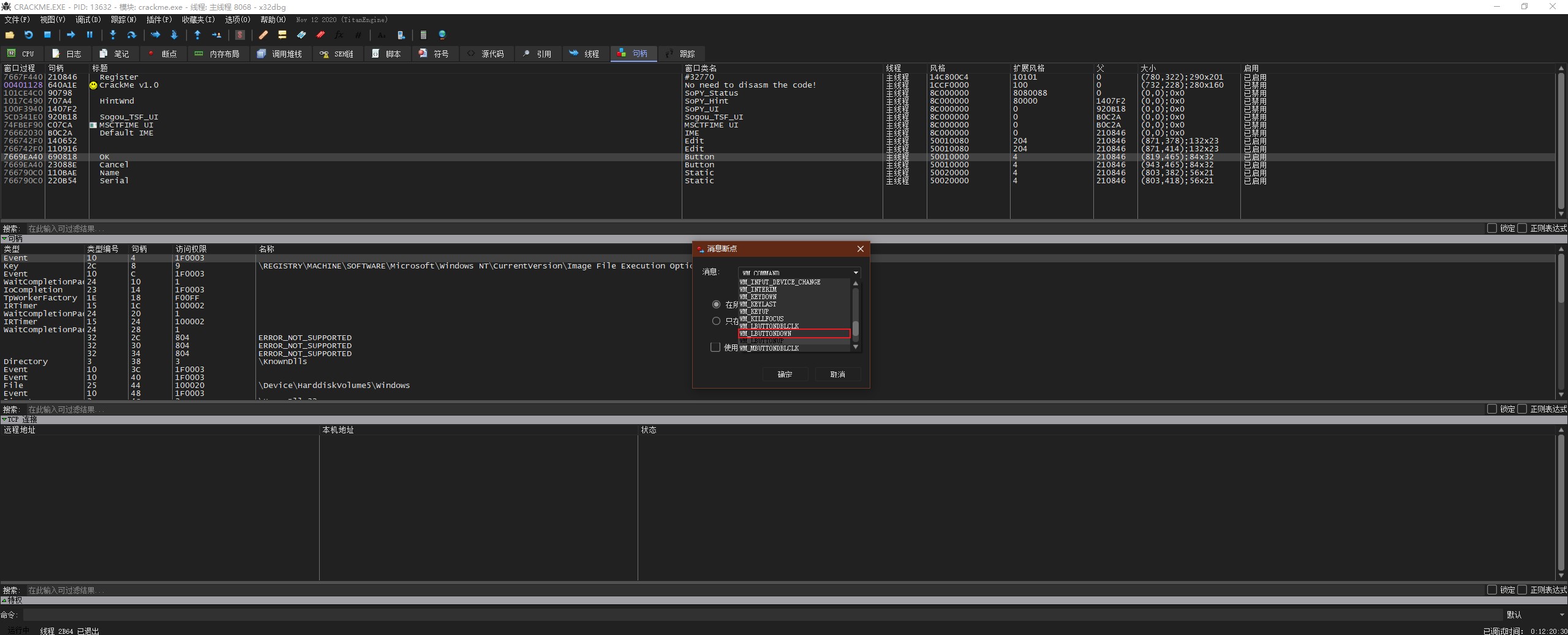Click the message dropdown list scrollbar thumb

coord(856,329)
